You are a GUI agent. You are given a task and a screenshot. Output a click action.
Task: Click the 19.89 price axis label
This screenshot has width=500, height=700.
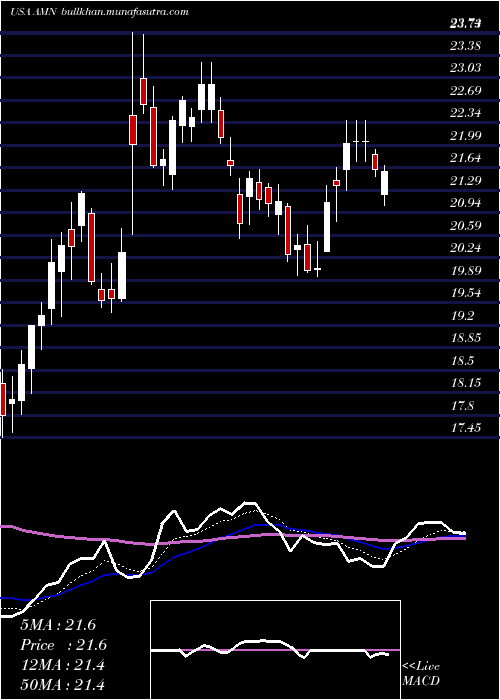click(x=466, y=271)
